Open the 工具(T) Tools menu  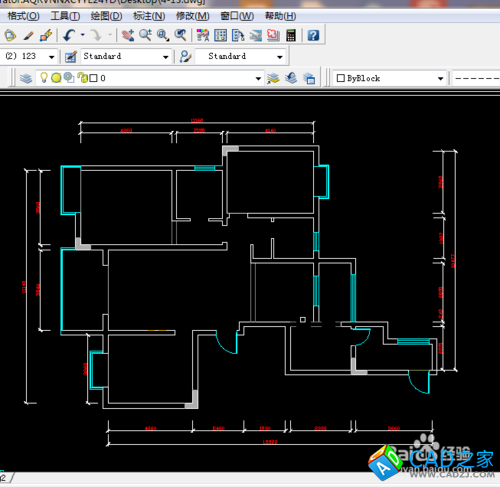(x=65, y=16)
